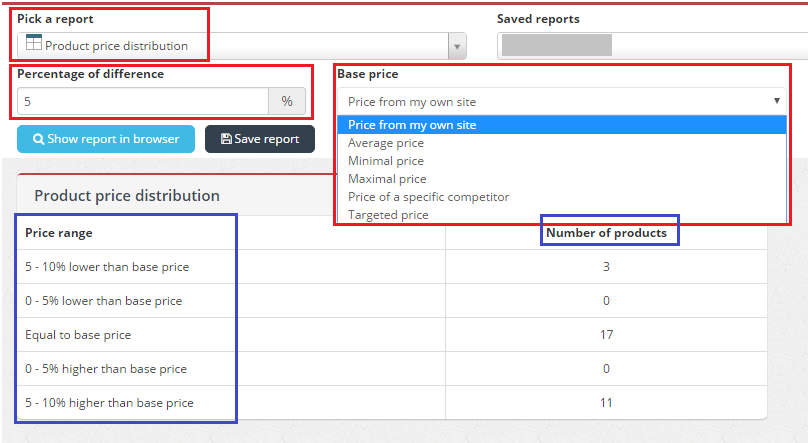Choose Average price from the list

coord(386,143)
